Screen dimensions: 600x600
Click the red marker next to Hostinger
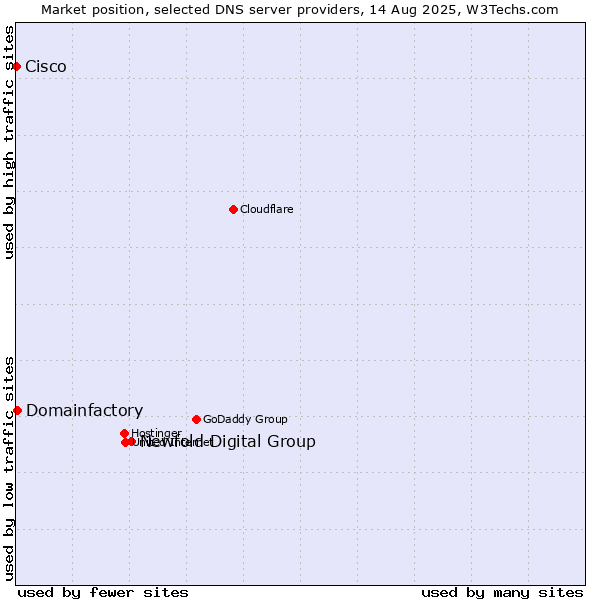(x=124, y=434)
